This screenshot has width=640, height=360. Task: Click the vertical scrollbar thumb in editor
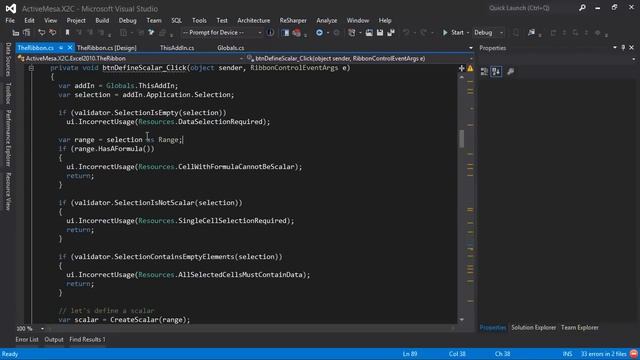(x=462, y=139)
